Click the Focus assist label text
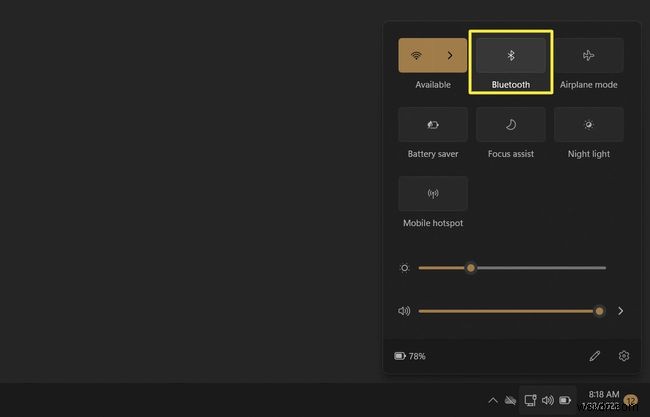 511,154
